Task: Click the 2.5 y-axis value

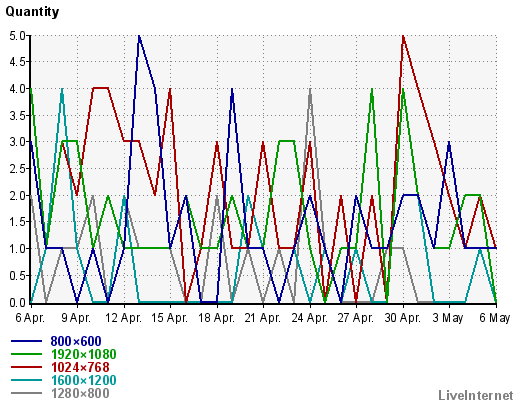Action: tap(18, 169)
